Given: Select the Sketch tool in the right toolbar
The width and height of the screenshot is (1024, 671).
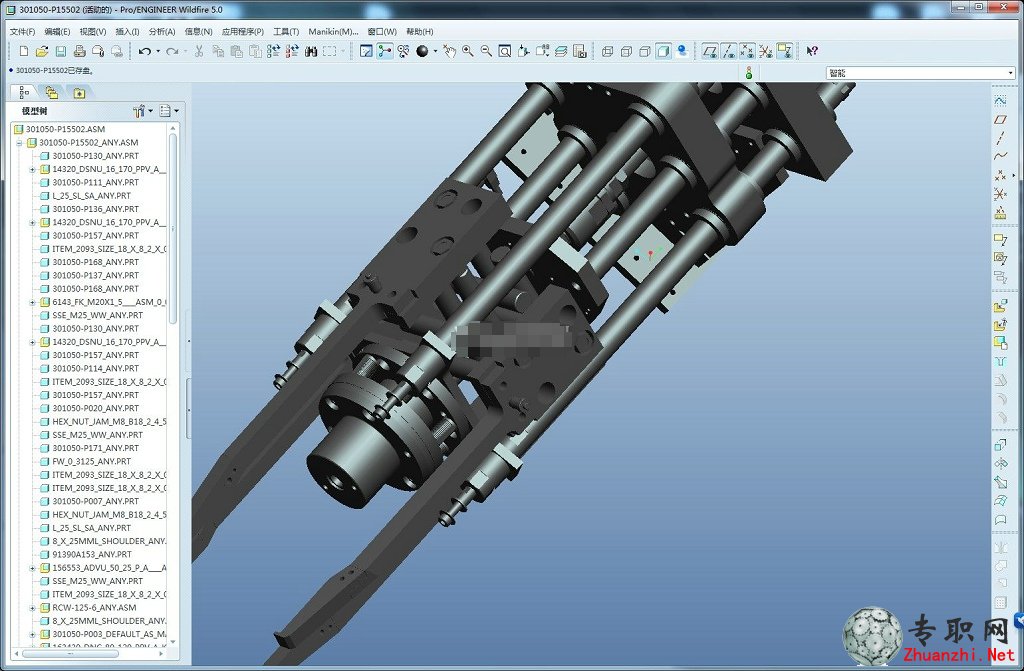Looking at the screenshot, I should (1000, 101).
